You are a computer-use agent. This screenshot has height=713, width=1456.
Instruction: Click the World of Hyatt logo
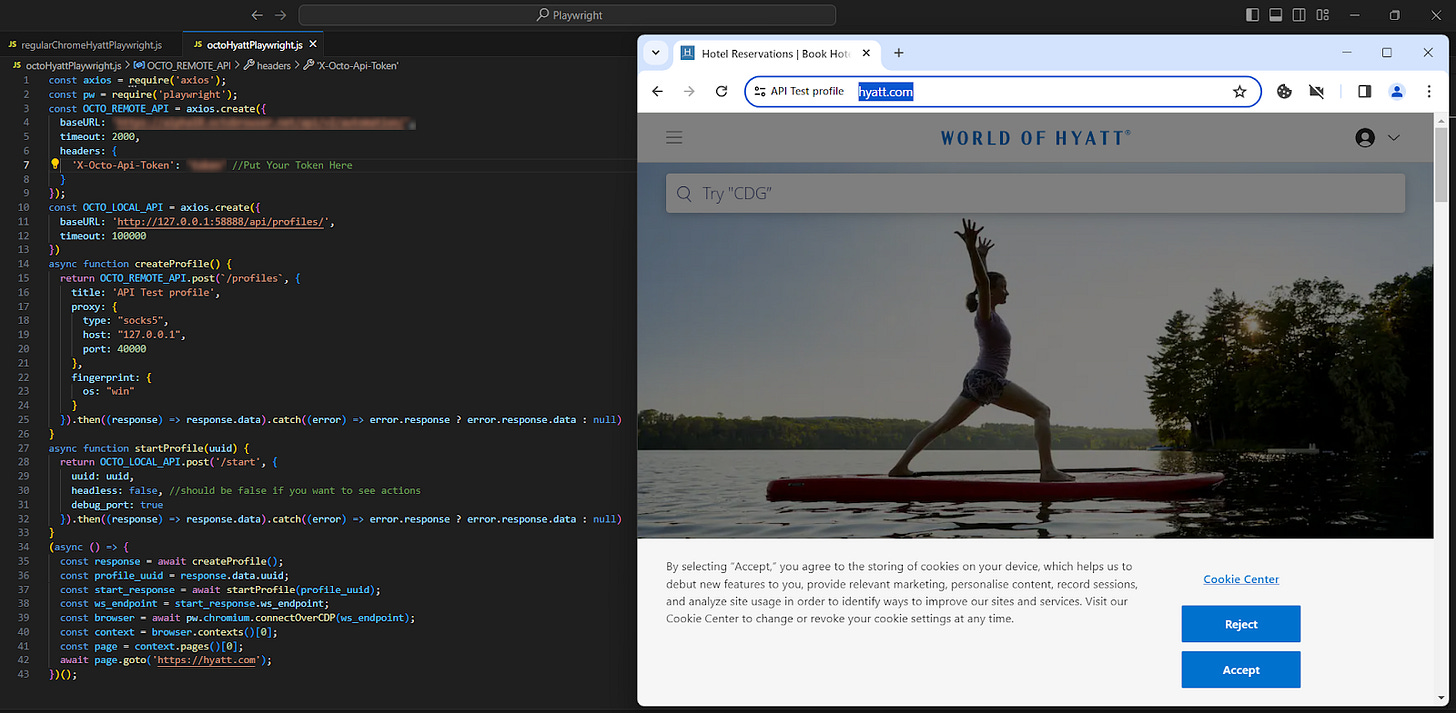(x=1036, y=138)
